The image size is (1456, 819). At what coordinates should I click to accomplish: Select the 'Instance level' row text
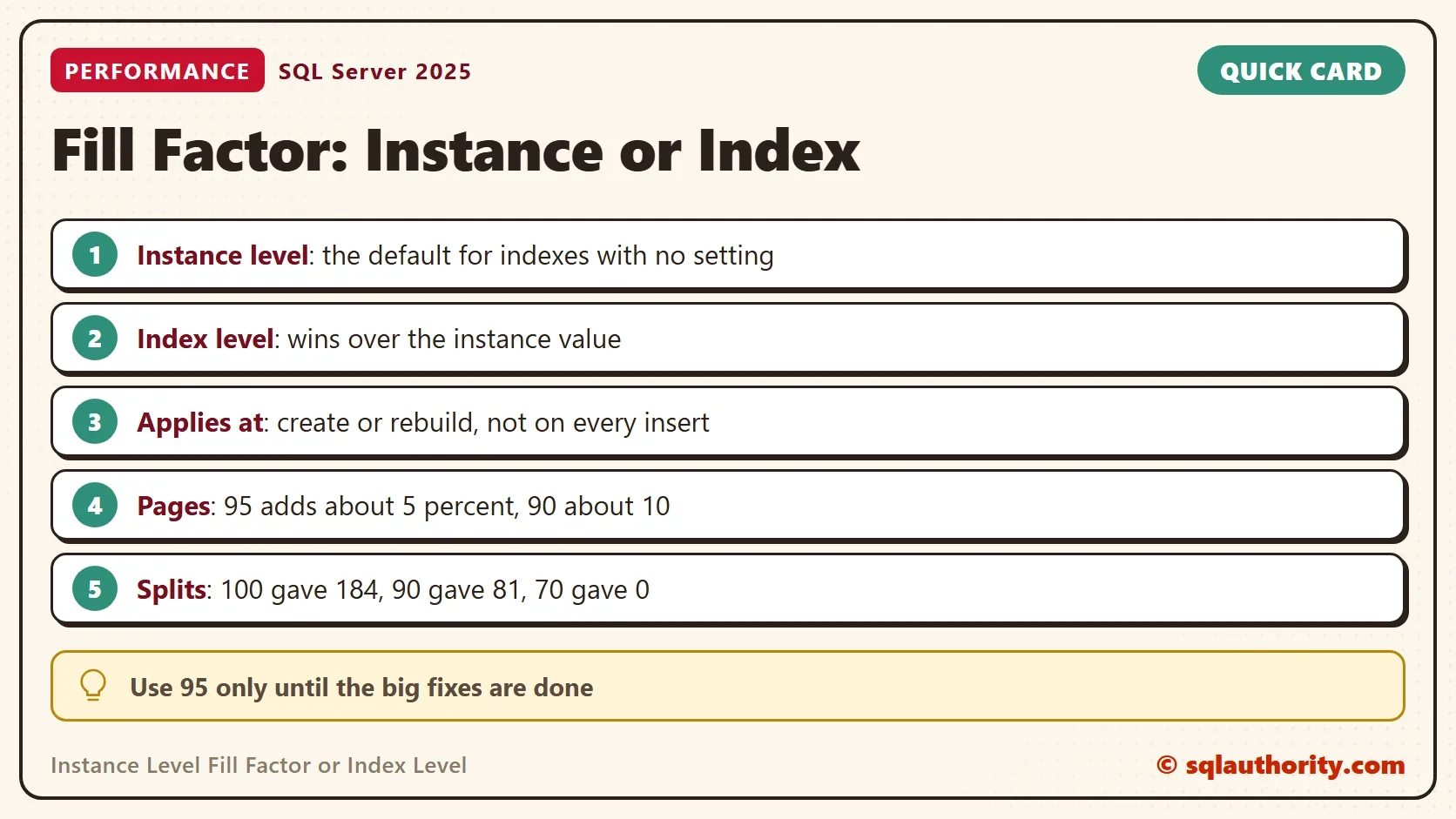[455, 255]
